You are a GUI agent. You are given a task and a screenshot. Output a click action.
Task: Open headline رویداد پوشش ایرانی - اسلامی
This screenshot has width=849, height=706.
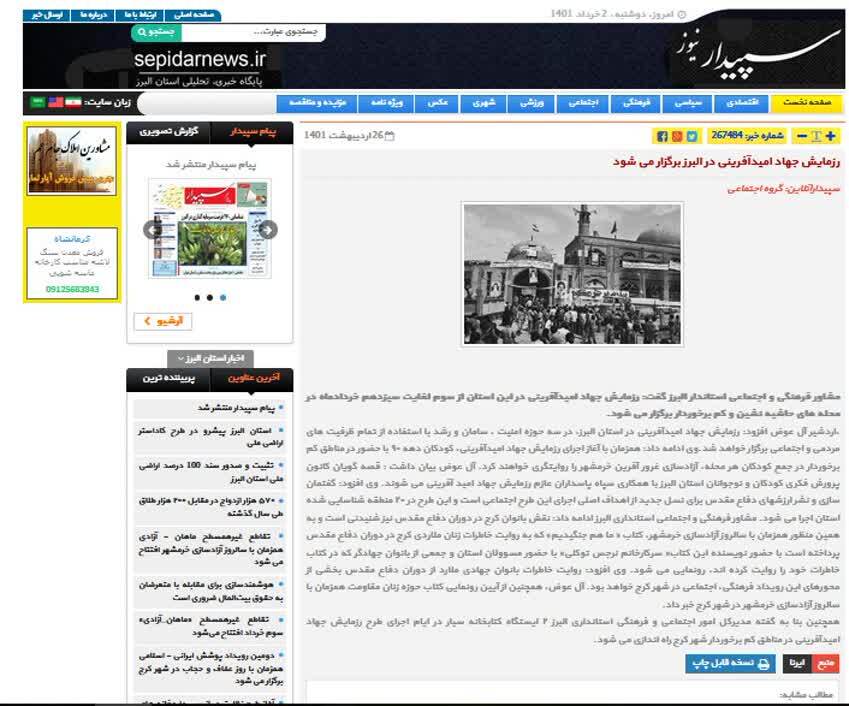pyautogui.click(x=210, y=668)
